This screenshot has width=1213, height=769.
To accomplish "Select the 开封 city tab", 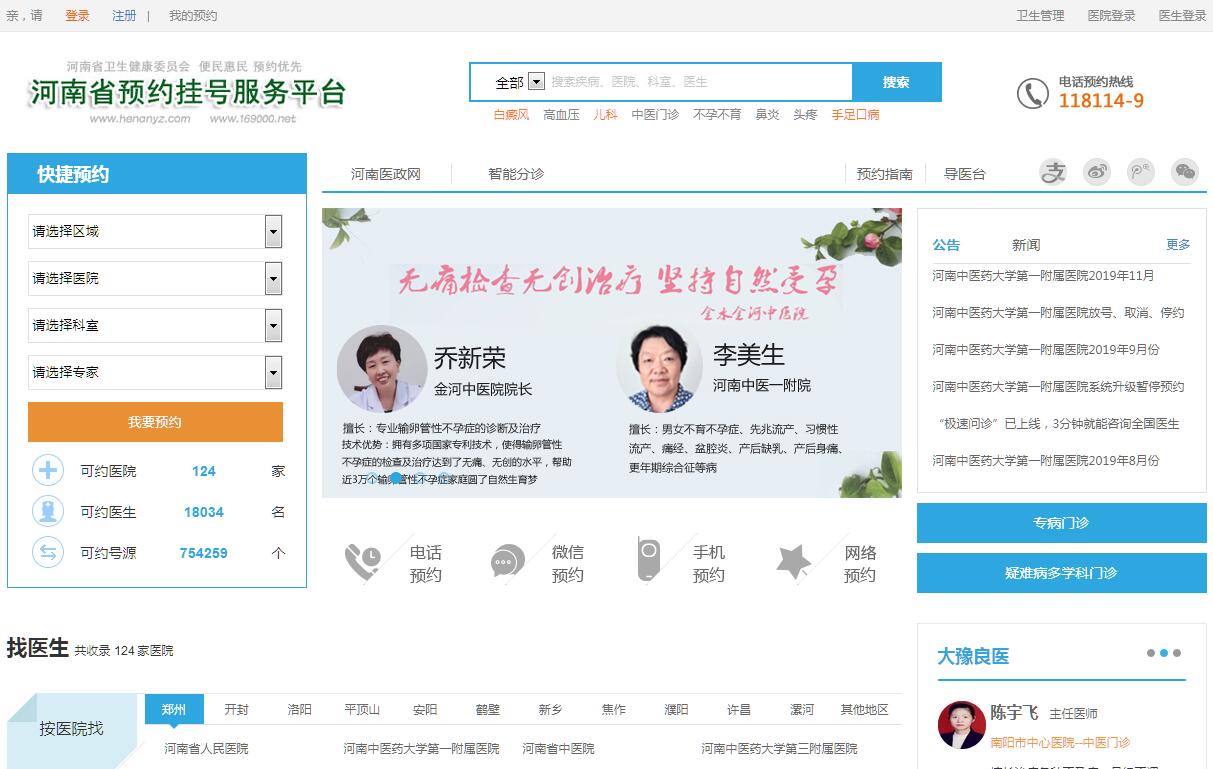I will pos(236,709).
